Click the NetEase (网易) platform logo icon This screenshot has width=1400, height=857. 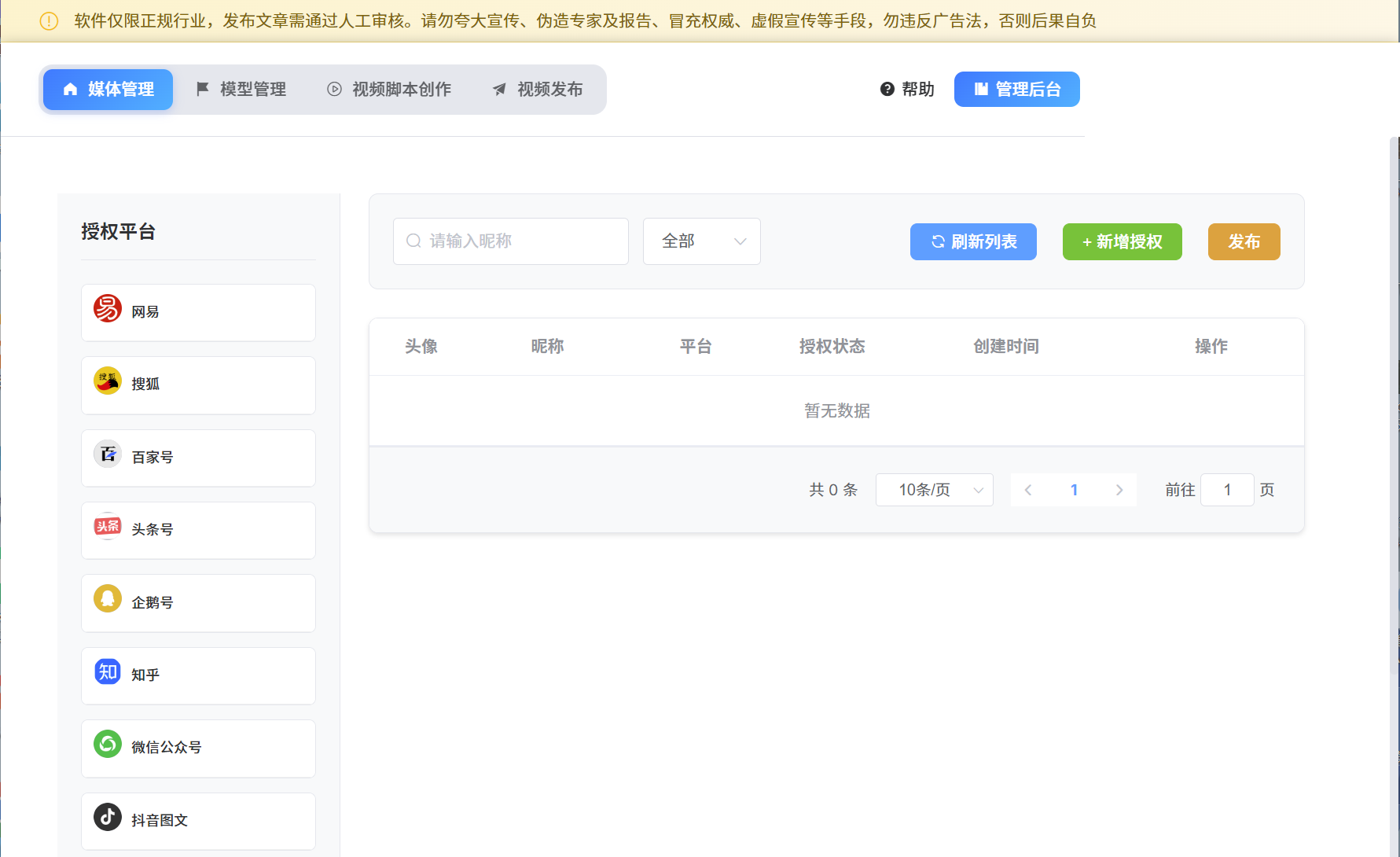click(108, 308)
